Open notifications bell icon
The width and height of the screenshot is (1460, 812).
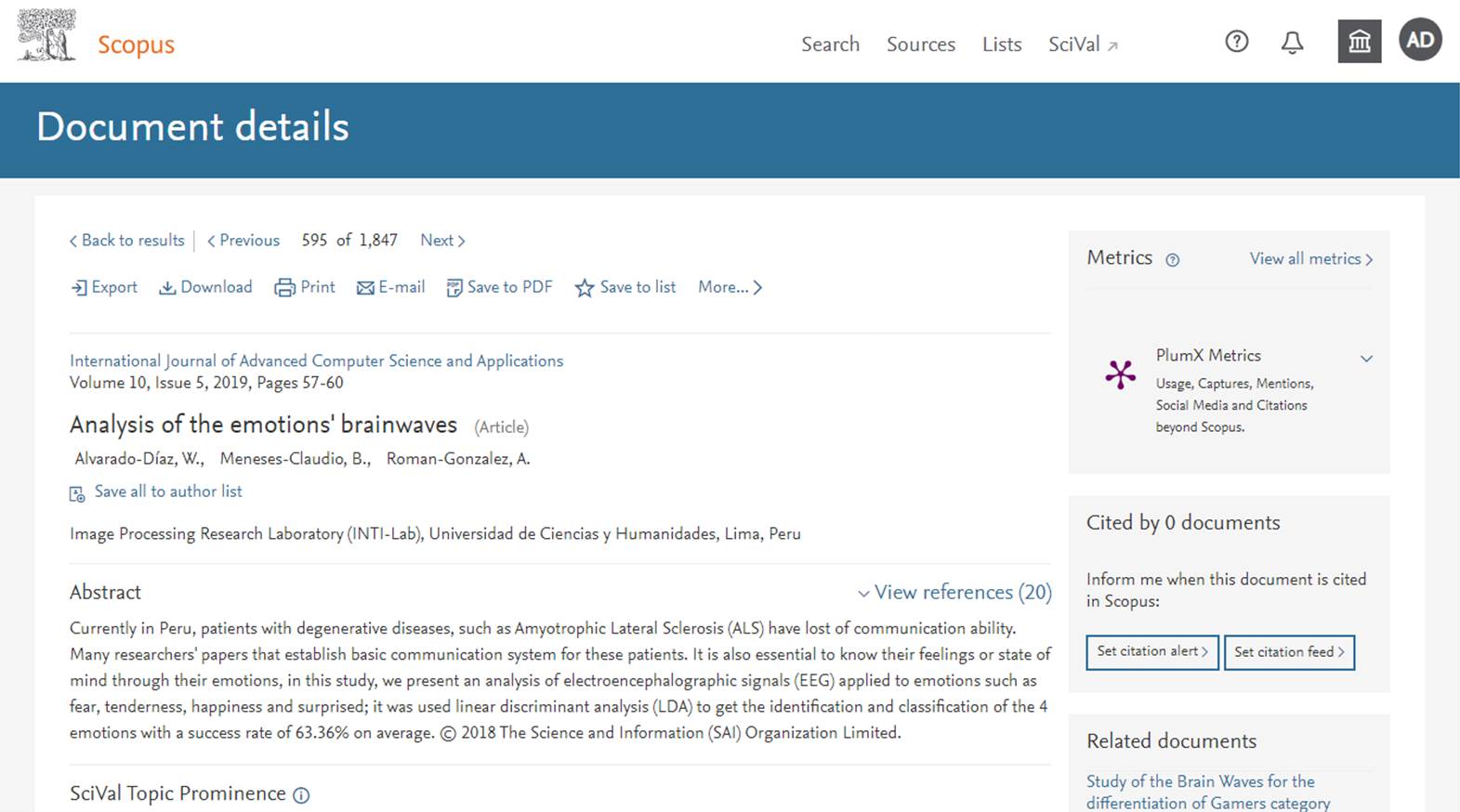pos(1292,42)
